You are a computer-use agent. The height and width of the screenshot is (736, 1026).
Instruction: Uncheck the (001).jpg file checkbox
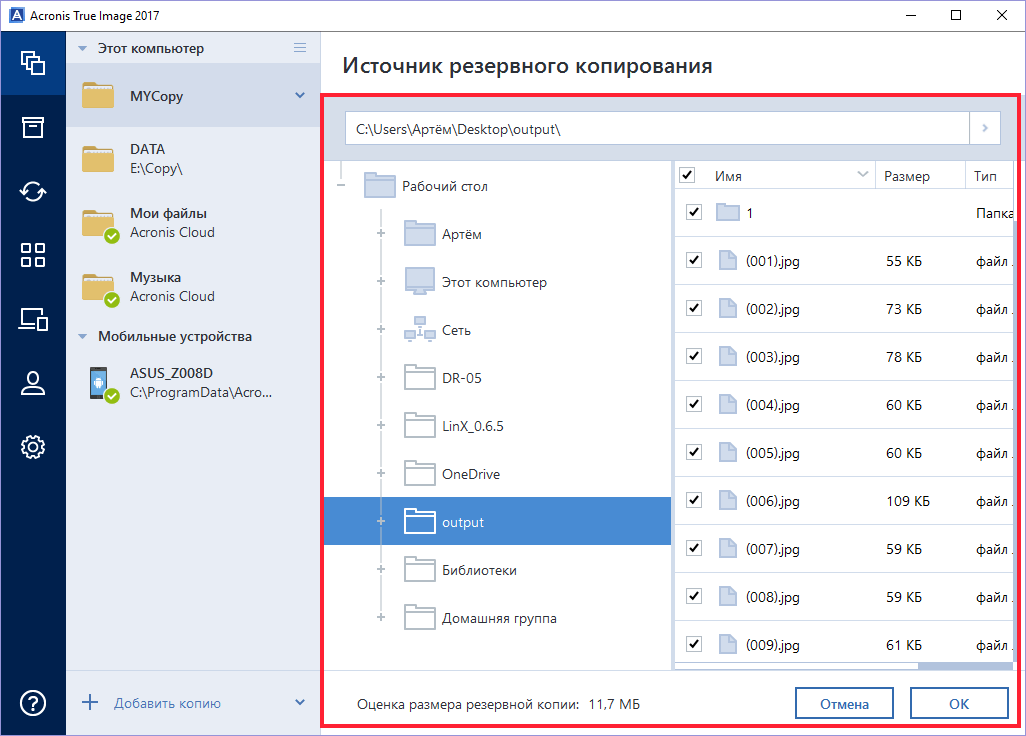(694, 261)
